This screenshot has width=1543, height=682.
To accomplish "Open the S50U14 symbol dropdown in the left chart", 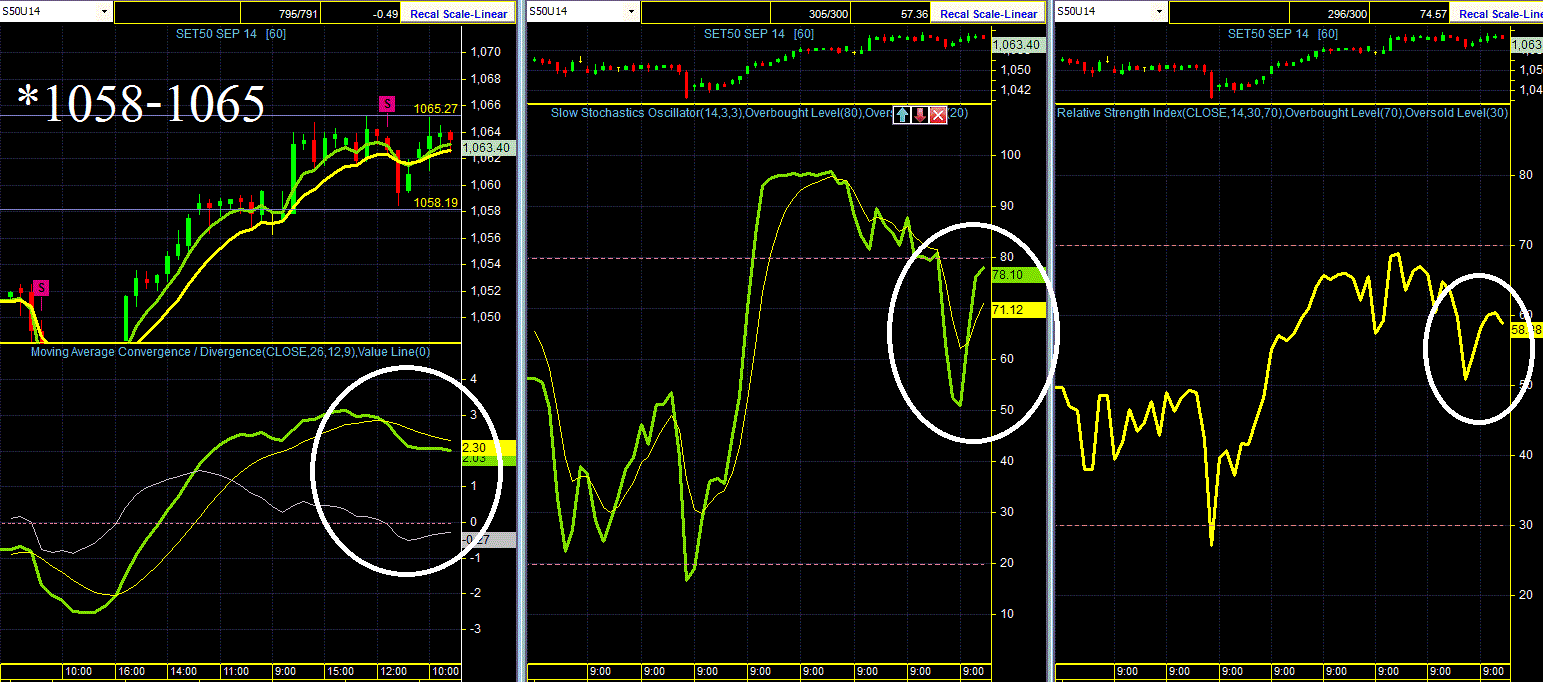I will coord(105,12).
